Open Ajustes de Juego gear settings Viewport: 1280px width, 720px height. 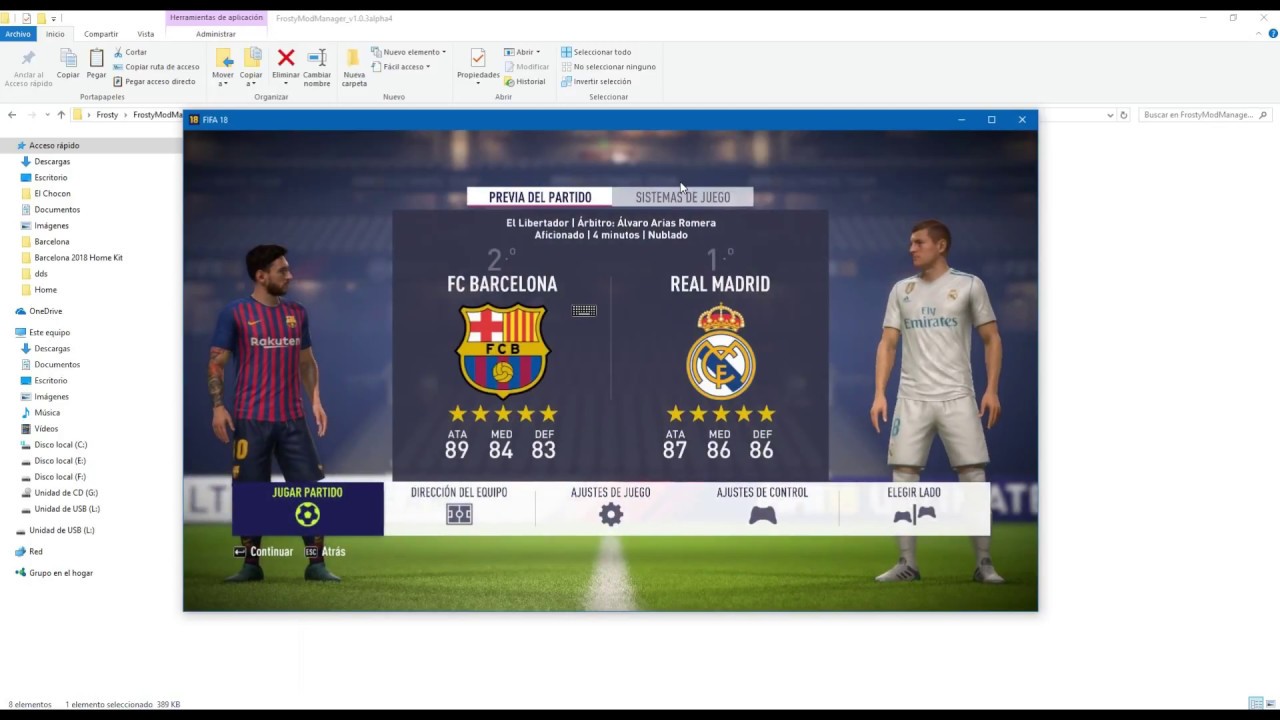[x=611, y=508]
